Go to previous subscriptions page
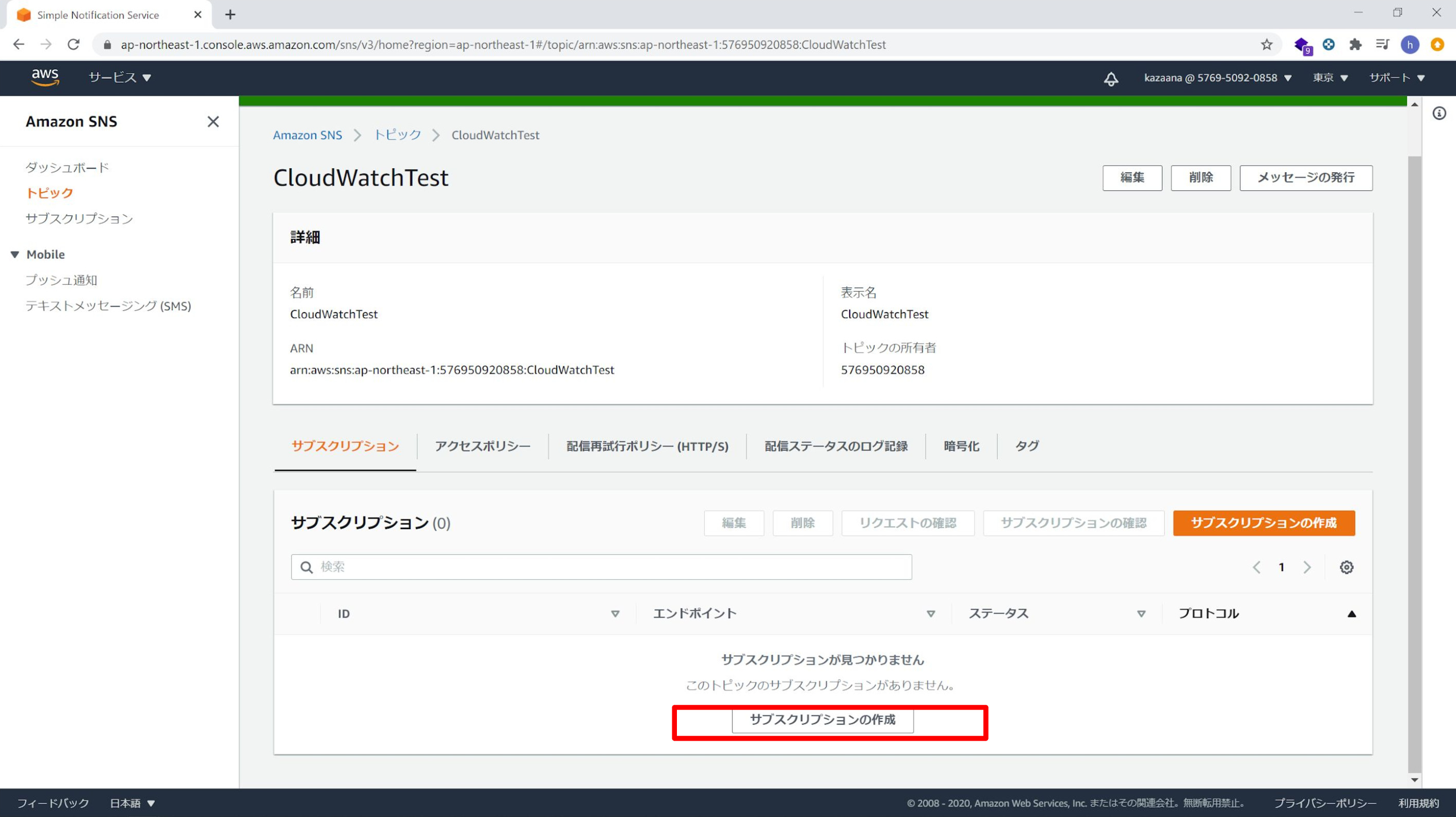This screenshot has width=1456, height=817. coord(1256,567)
